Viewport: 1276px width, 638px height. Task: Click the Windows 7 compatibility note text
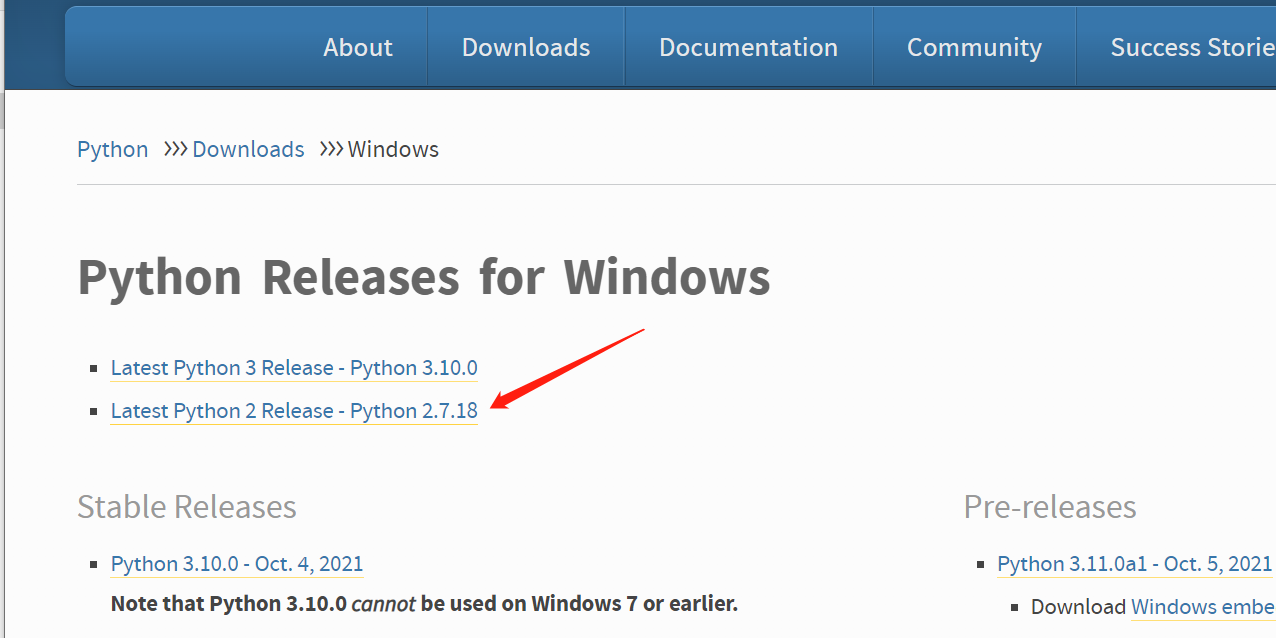424,604
